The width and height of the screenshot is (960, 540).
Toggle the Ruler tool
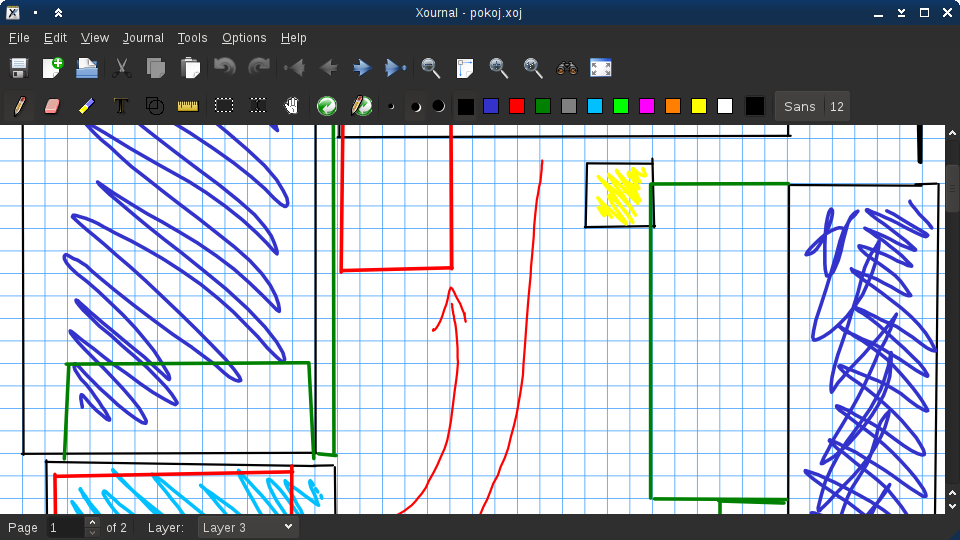[x=188, y=107]
